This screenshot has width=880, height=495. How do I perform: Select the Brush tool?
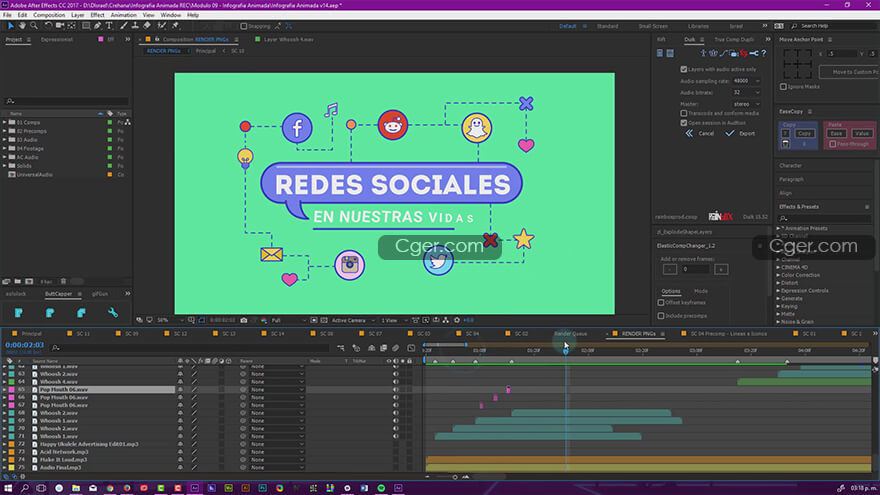click(x=123, y=26)
